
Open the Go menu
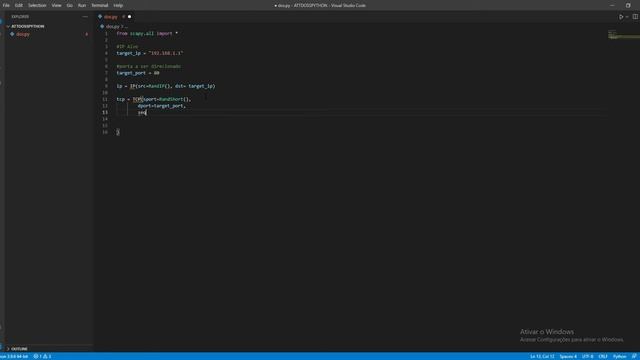(x=70, y=5)
